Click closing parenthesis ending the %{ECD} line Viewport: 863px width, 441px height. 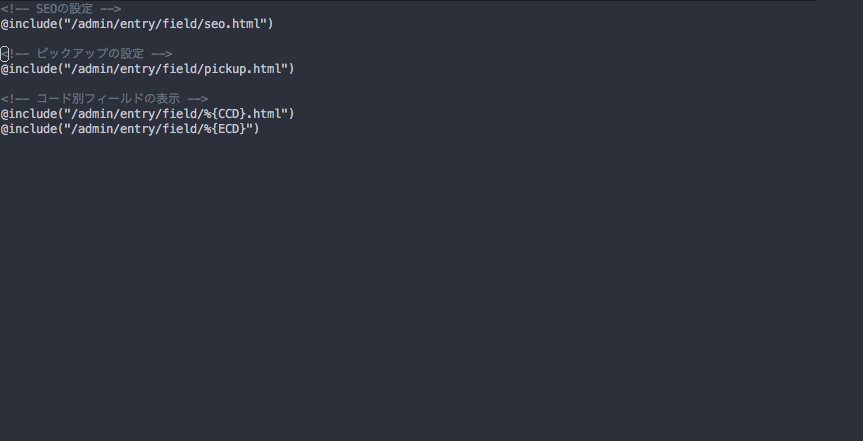(x=255, y=128)
